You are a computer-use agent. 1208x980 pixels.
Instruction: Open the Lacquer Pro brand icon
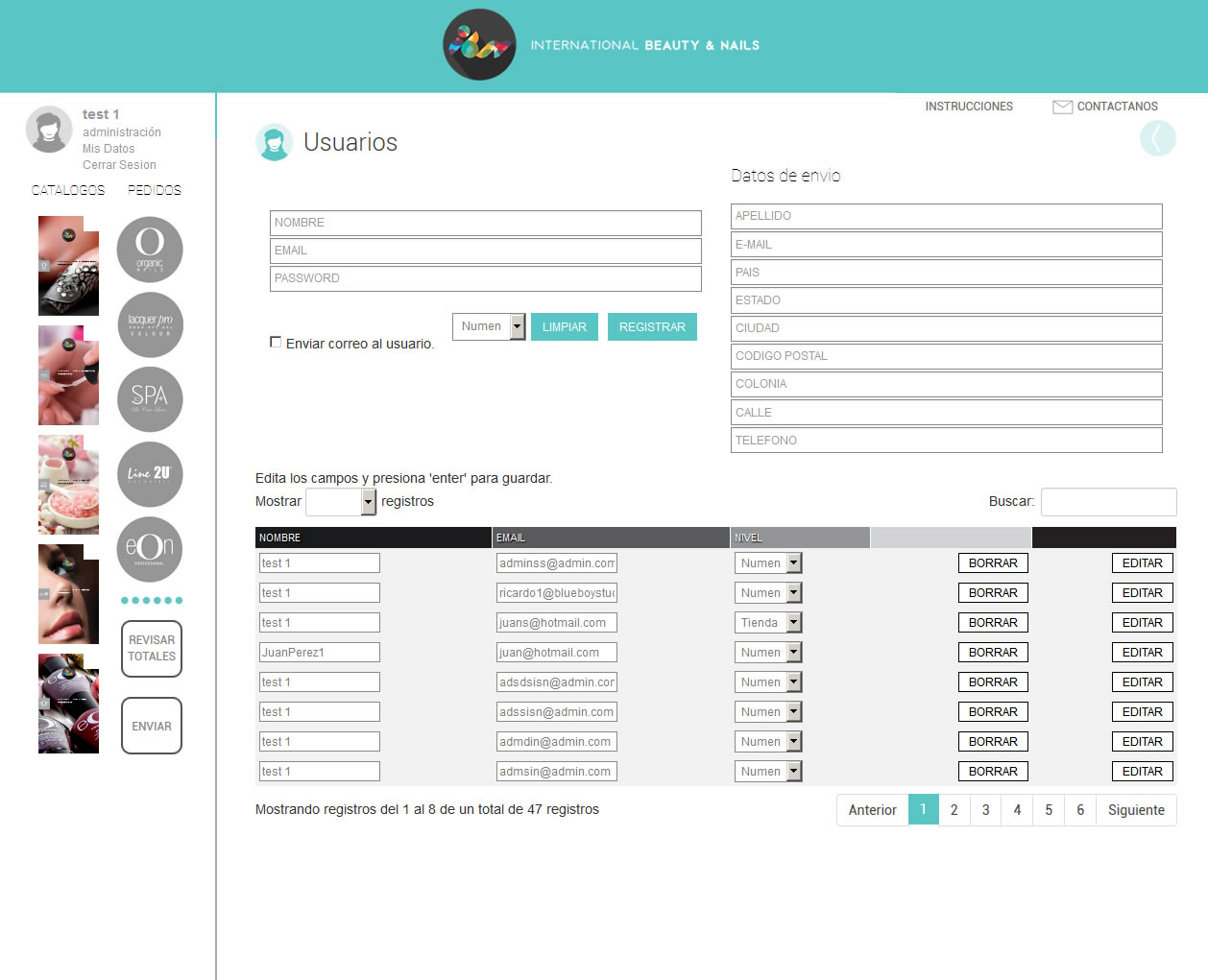[150, 324]
